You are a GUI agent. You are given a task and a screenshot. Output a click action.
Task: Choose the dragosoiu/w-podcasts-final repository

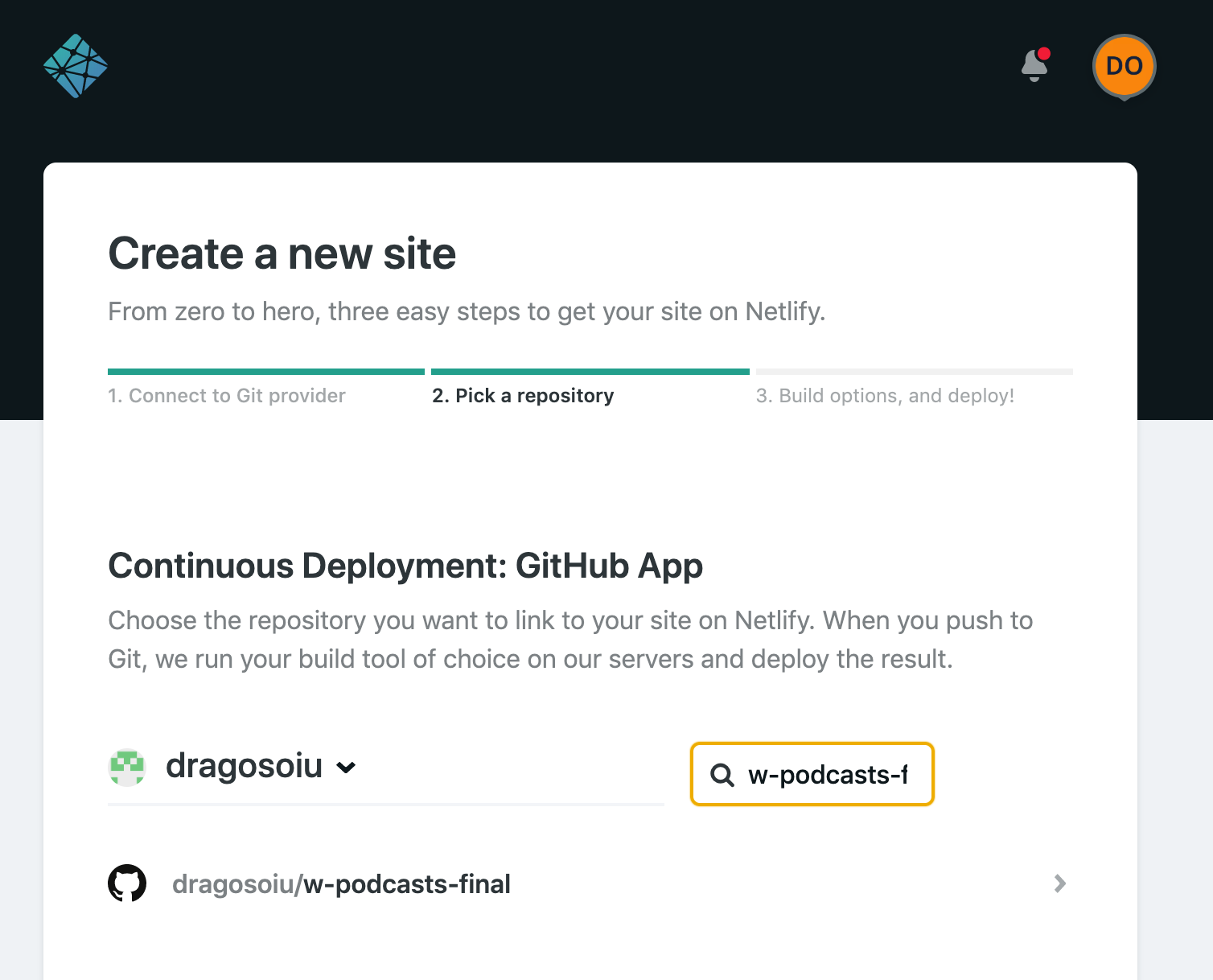coord(590,883)
